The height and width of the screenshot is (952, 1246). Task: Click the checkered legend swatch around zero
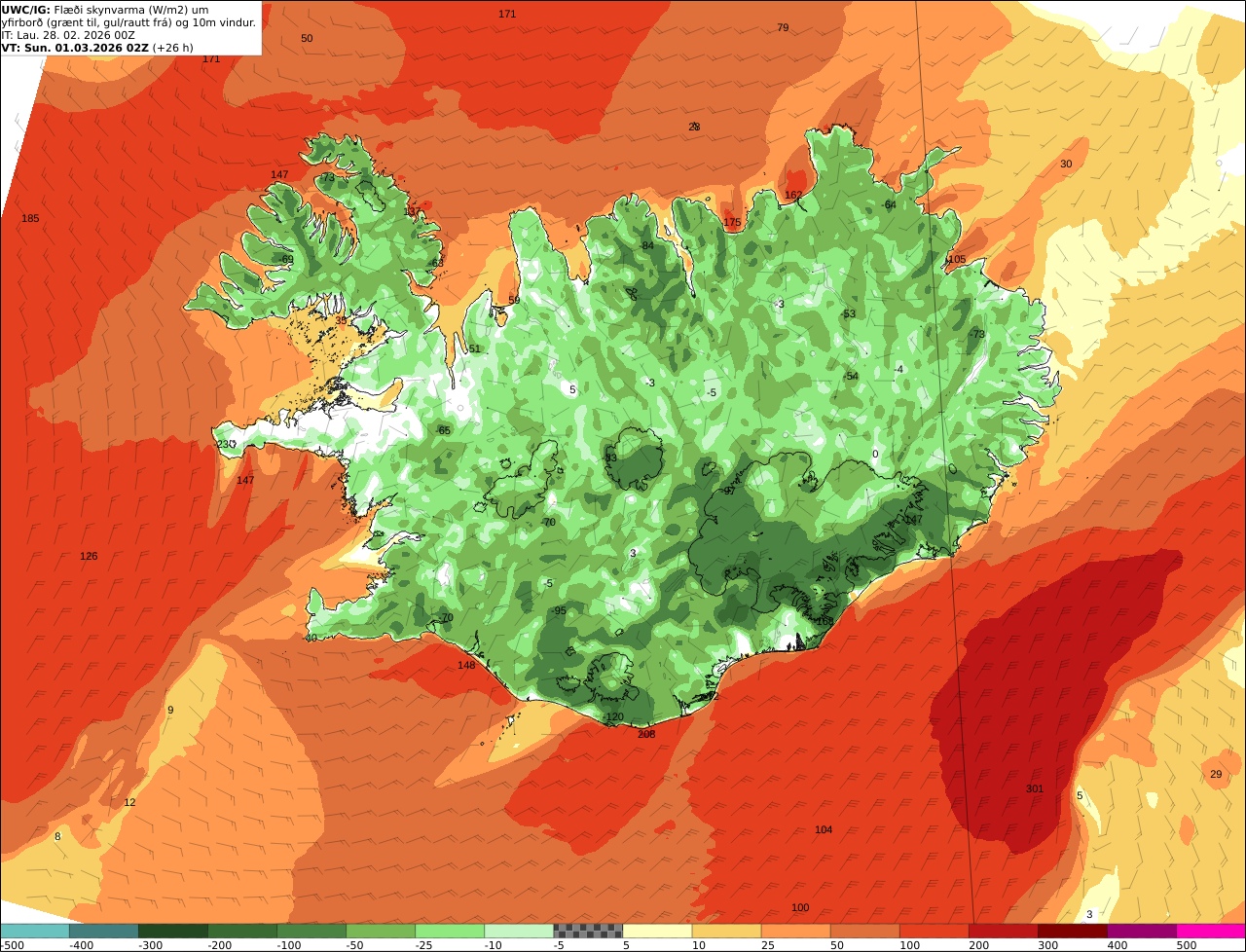point(588,931)
